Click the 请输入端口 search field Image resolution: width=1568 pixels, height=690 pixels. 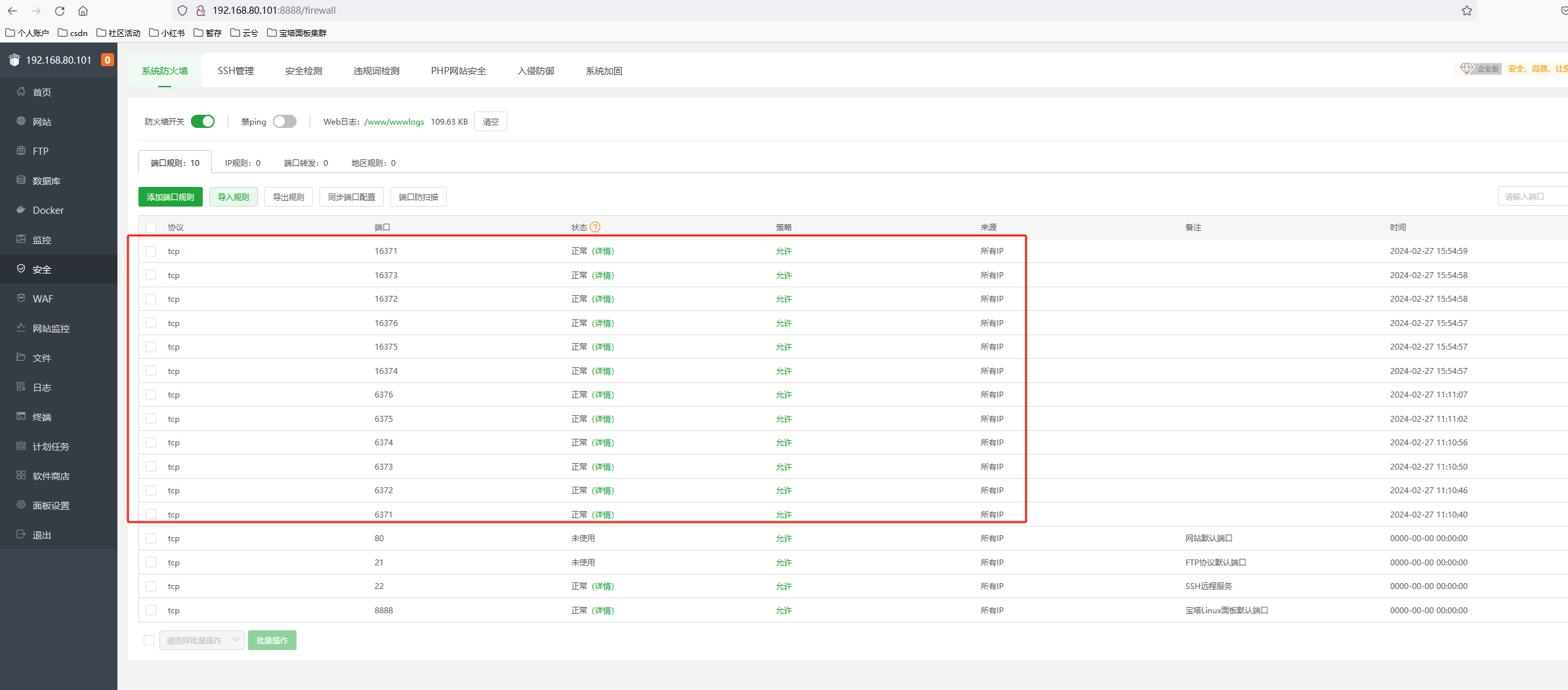1533,197
